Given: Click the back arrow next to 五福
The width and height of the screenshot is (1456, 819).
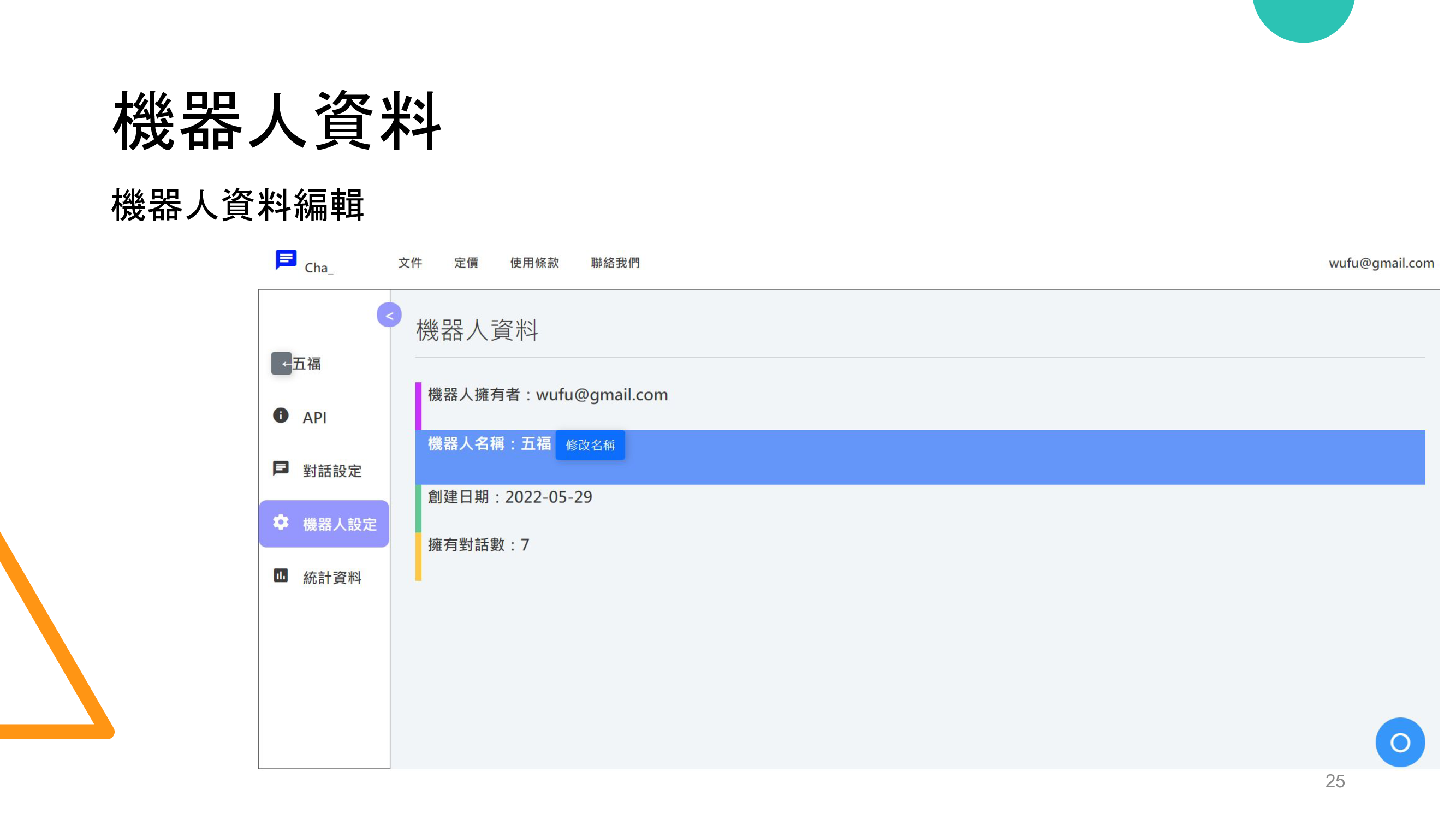Looking at the screenshot, I should coord(282,364).
